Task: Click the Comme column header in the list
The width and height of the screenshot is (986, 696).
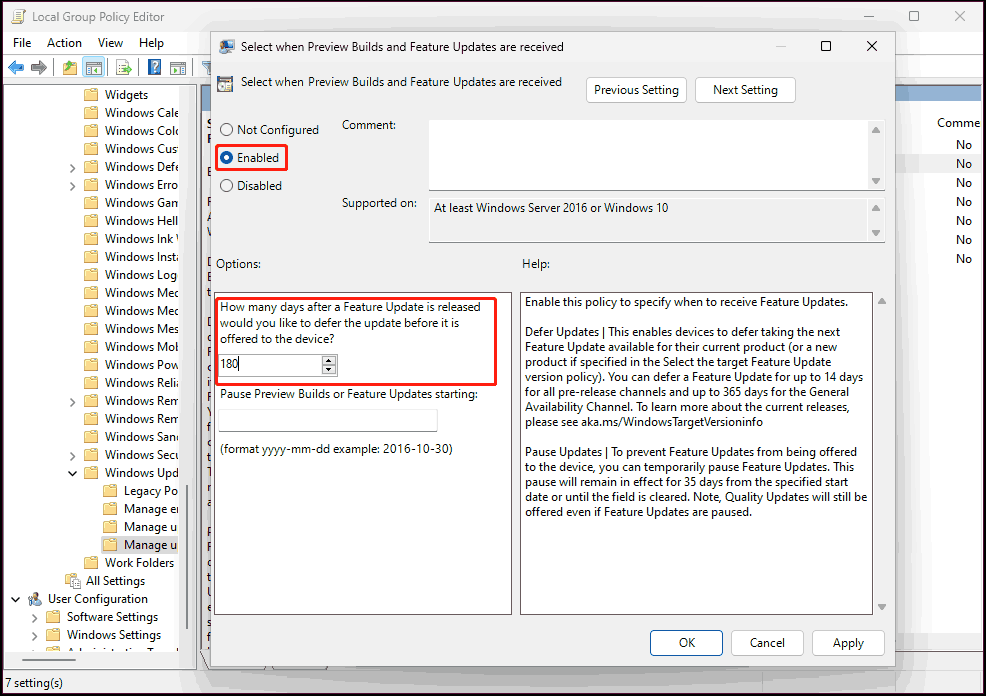Action: tap(958, 123)
